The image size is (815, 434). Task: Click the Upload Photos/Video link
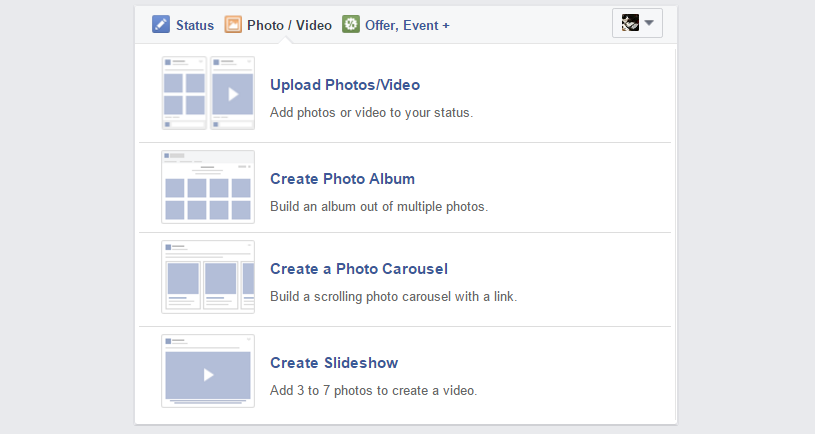click(345, 85)
